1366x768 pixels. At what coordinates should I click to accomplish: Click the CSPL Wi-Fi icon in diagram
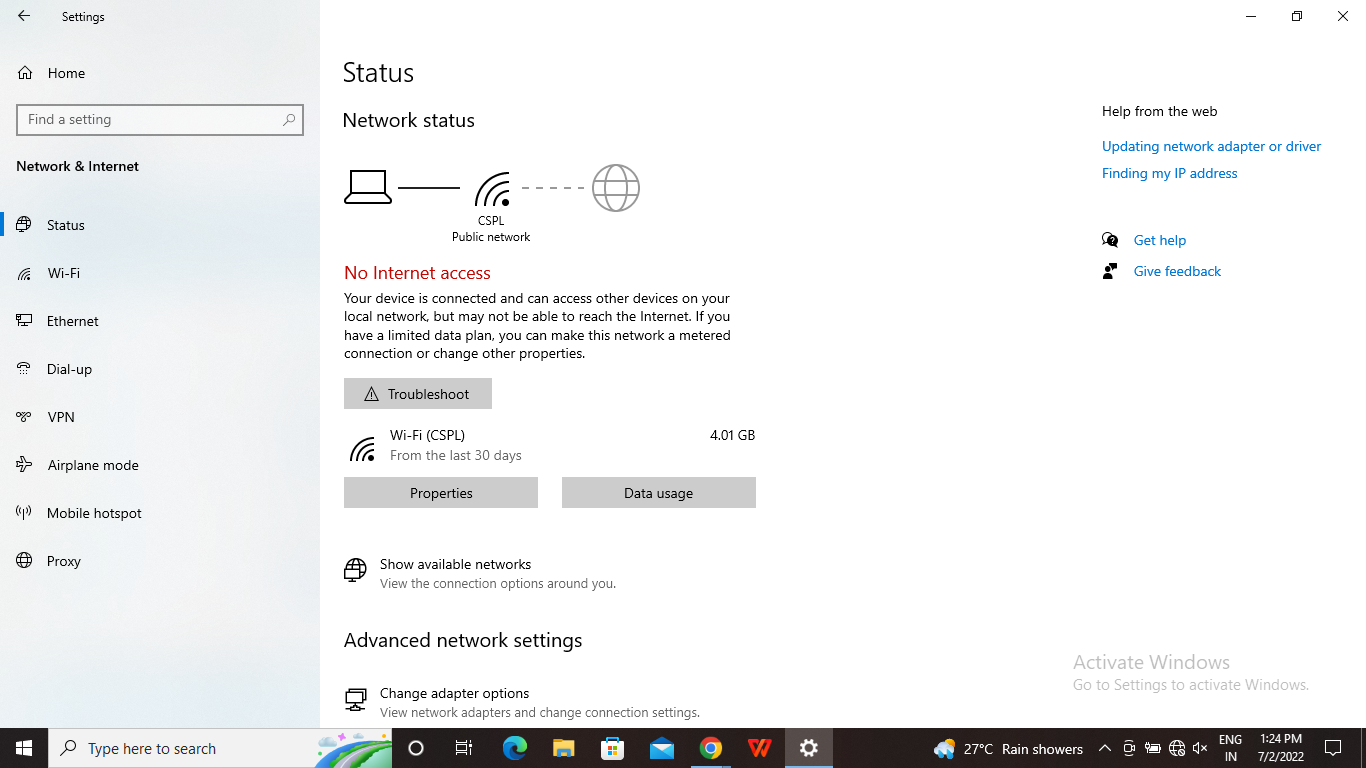pyautogui.click(x=492, y=188)
